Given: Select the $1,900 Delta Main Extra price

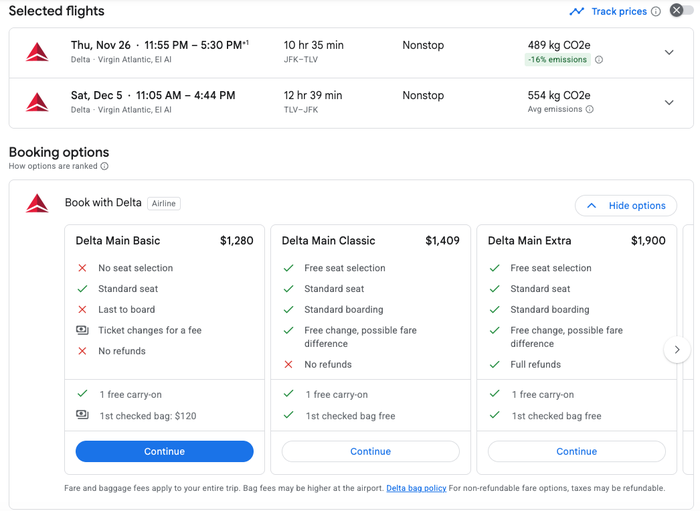Looking at the screenshot, I should pos(648,241).
